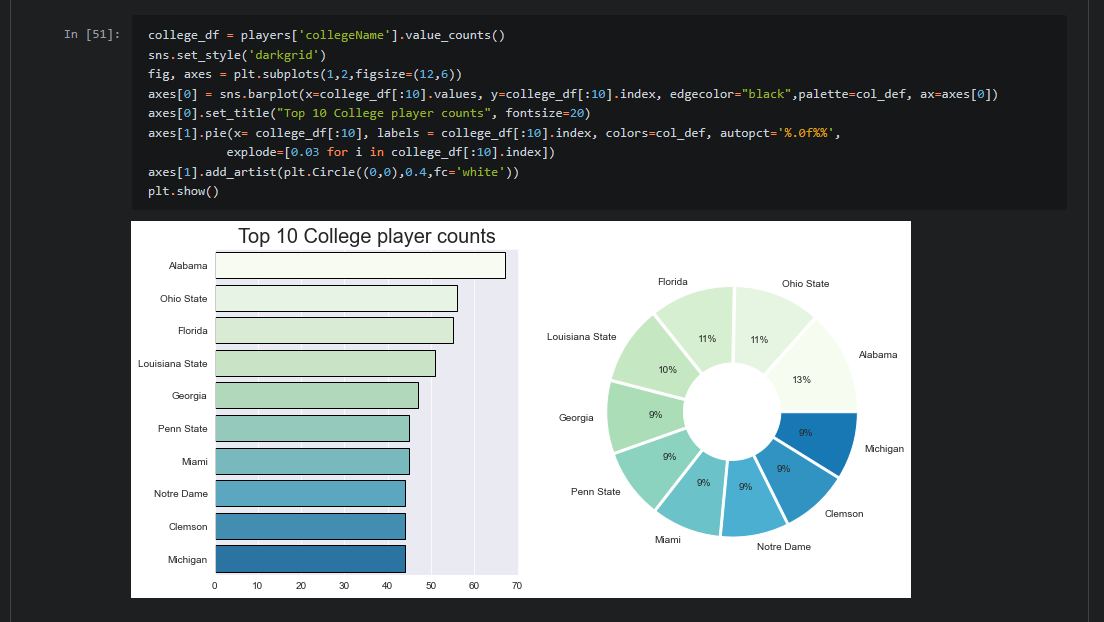Click the Florida y-axis label
This screenshot has width=1104, height=622.
[193, 331]
